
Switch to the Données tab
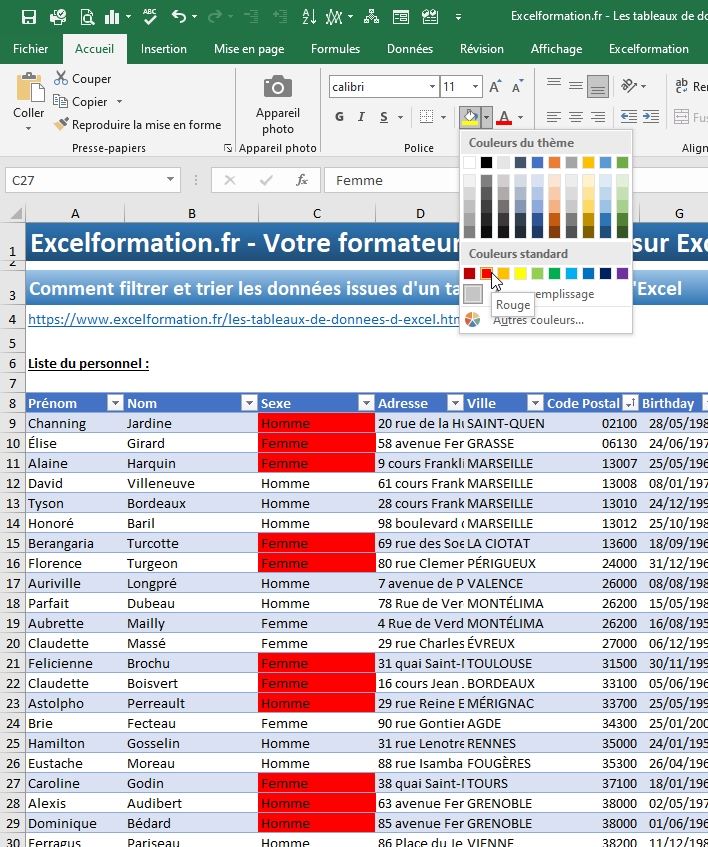coord(410,49)
